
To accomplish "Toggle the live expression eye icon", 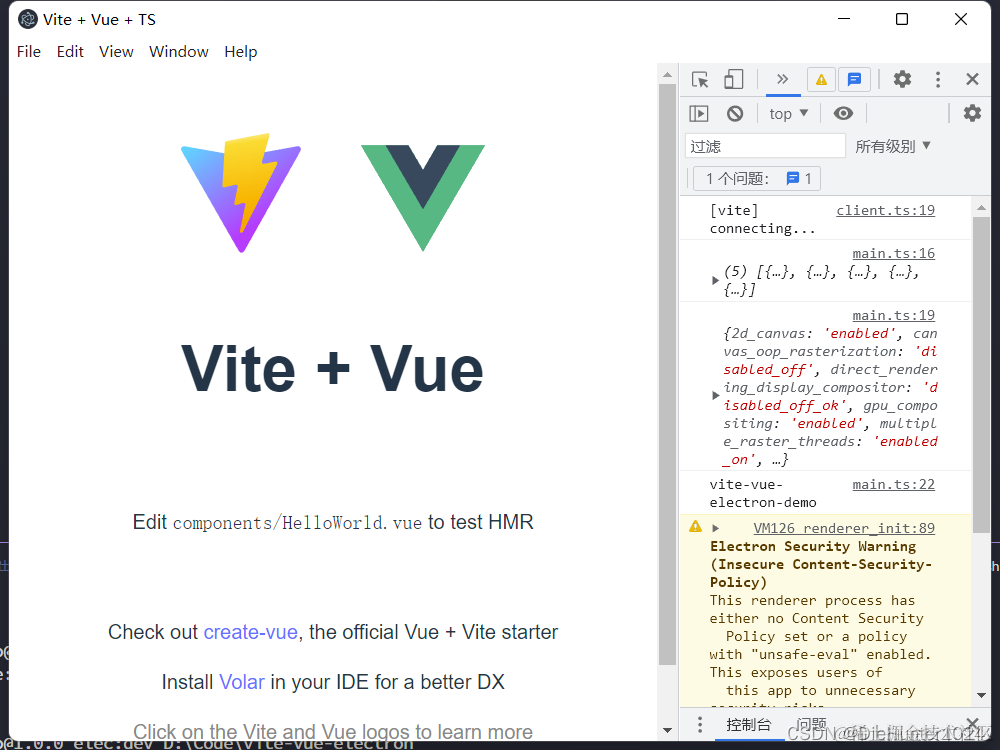I will (x=843, y=114).
